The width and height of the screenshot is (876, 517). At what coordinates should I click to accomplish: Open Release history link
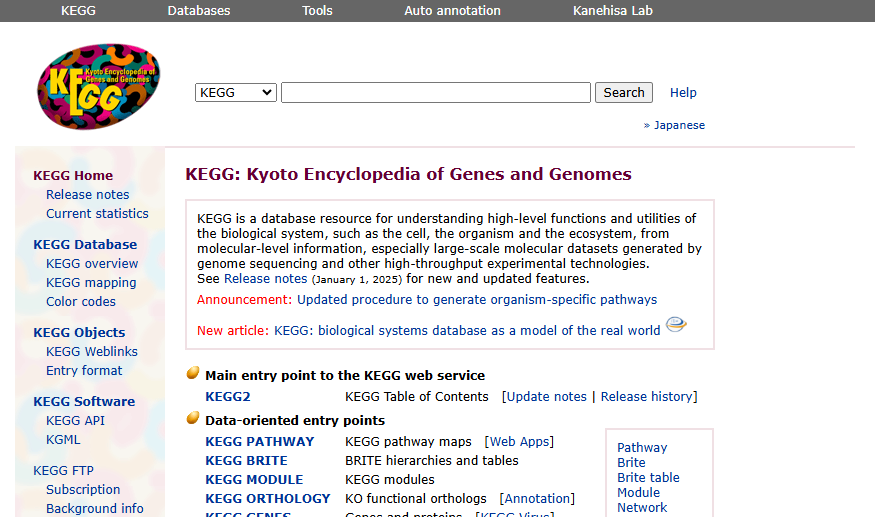point(647,397)
